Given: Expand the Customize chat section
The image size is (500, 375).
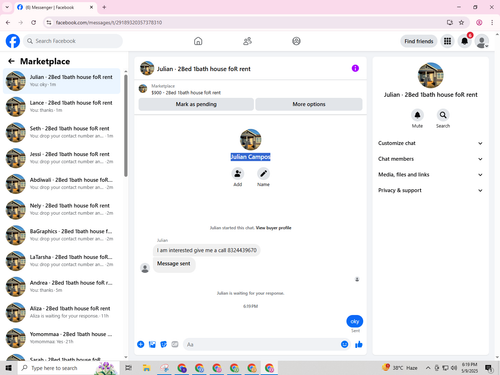Looking at the screenshot, I should 430,143.
